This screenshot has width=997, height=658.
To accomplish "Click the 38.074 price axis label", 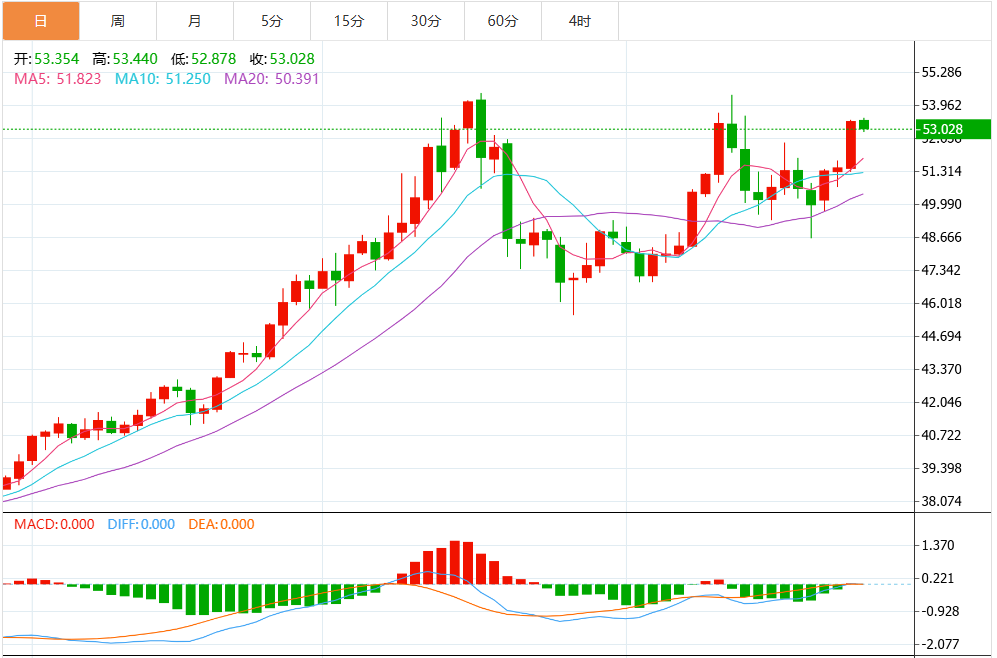I will pos(942,502).
